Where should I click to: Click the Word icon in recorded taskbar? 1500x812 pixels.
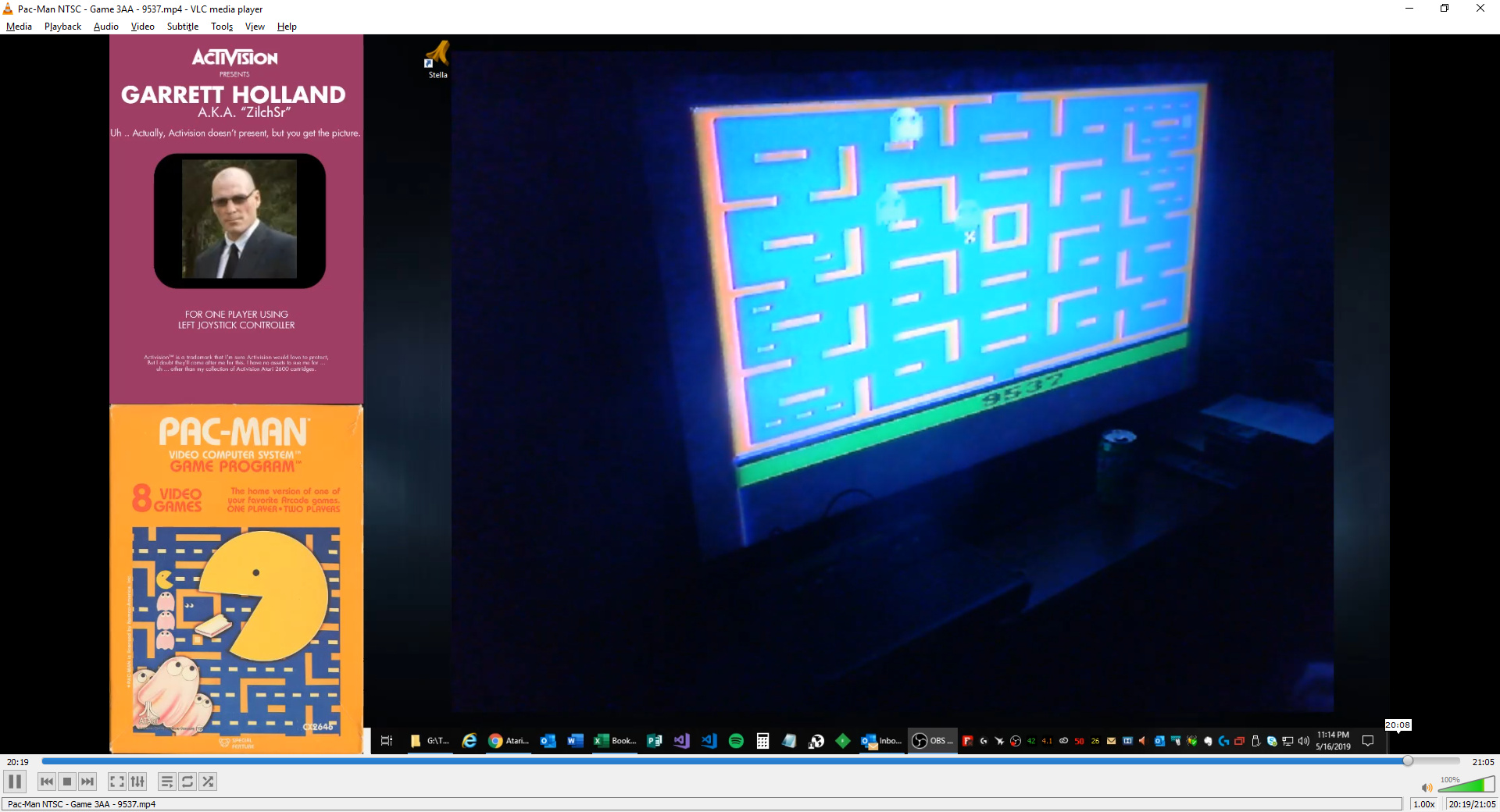point(576,741)
